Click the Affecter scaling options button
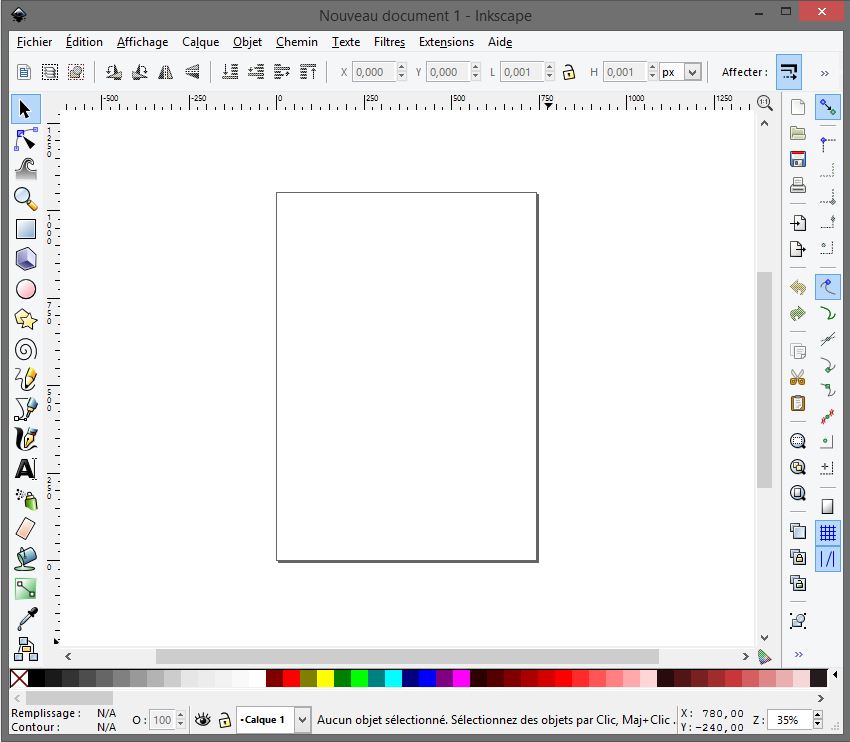This screenshot has height=742, width=850. [x=788, y=72]
